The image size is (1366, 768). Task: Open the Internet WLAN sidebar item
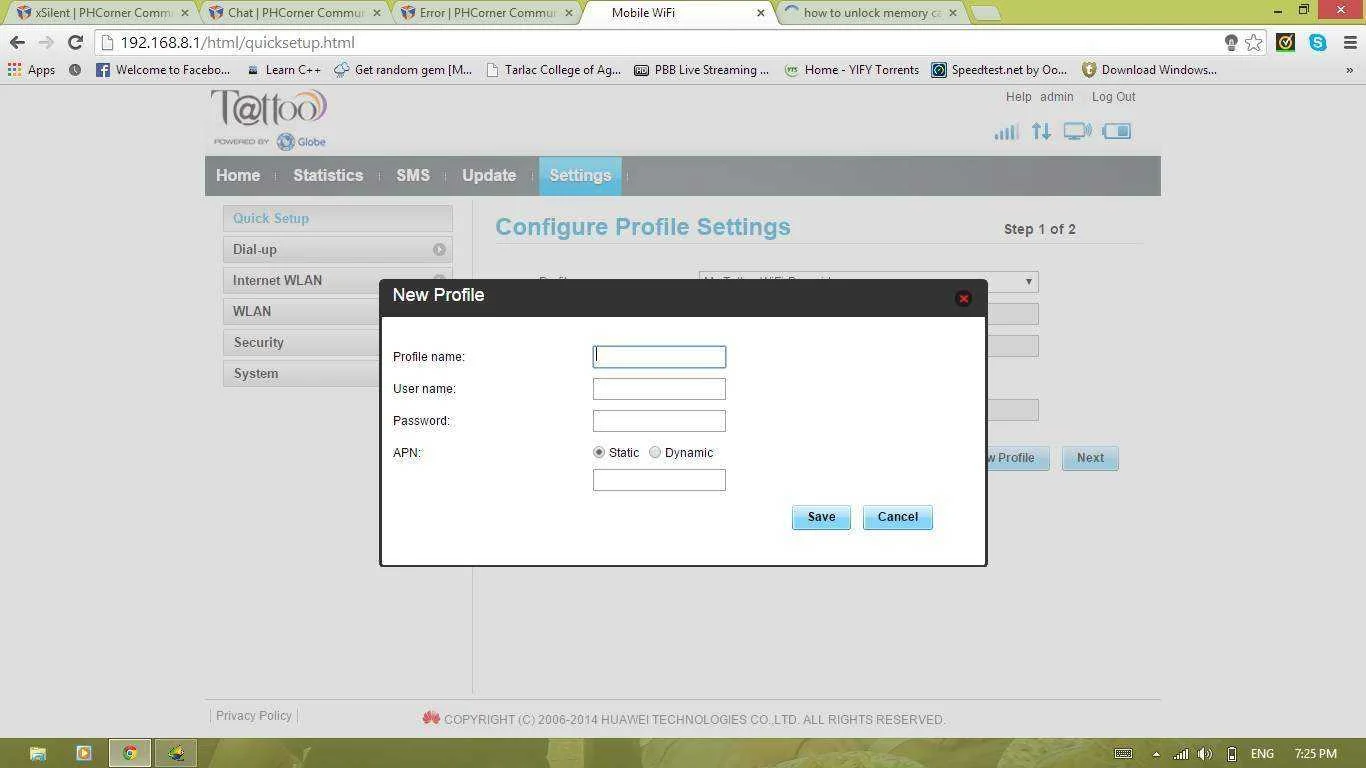301,280
